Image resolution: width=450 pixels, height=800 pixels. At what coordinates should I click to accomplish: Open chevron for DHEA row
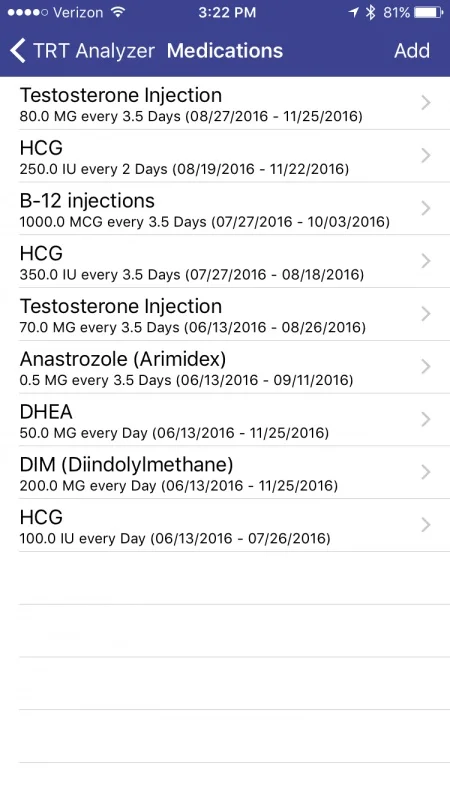(x=426, y=419)
